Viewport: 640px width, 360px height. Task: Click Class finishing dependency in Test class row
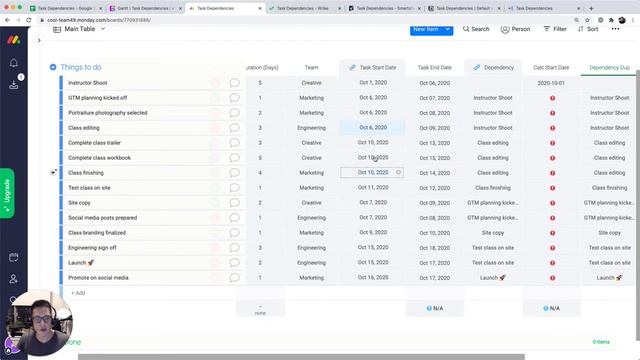click(493, 188)
